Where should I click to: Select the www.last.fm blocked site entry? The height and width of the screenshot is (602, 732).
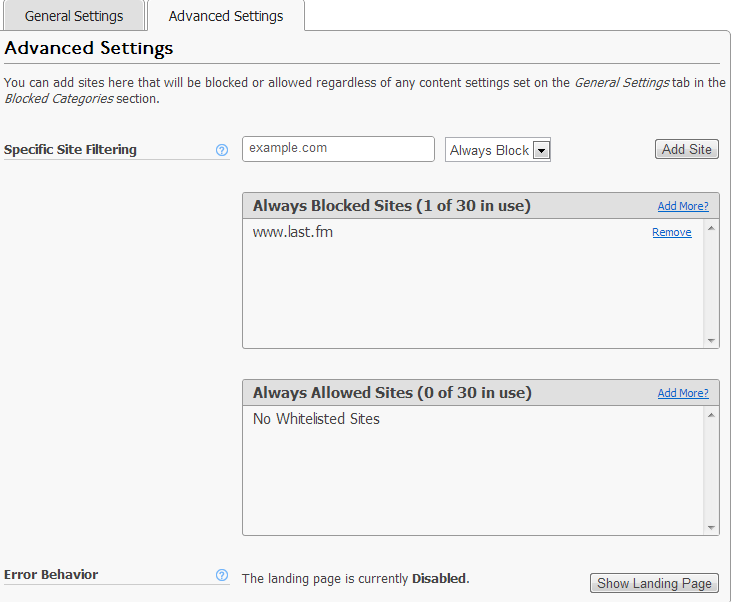[293, 232]
